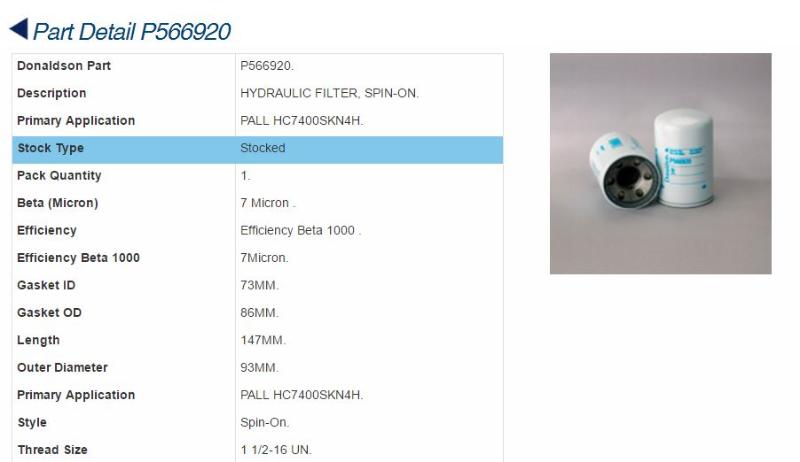
Task: Select the Outer Diameter 93MM value
Action: point(259,368)
